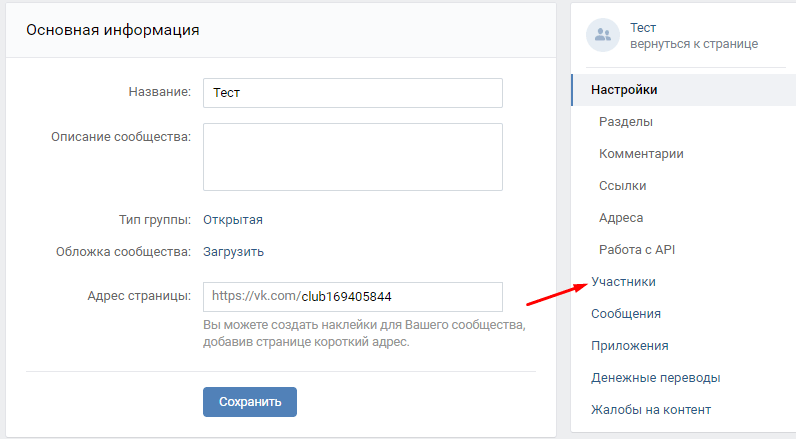Image resolution: width=796 pixels, height=439 pixels.
Task: Open the Тест community name link
Action: (x=643, y=27)
